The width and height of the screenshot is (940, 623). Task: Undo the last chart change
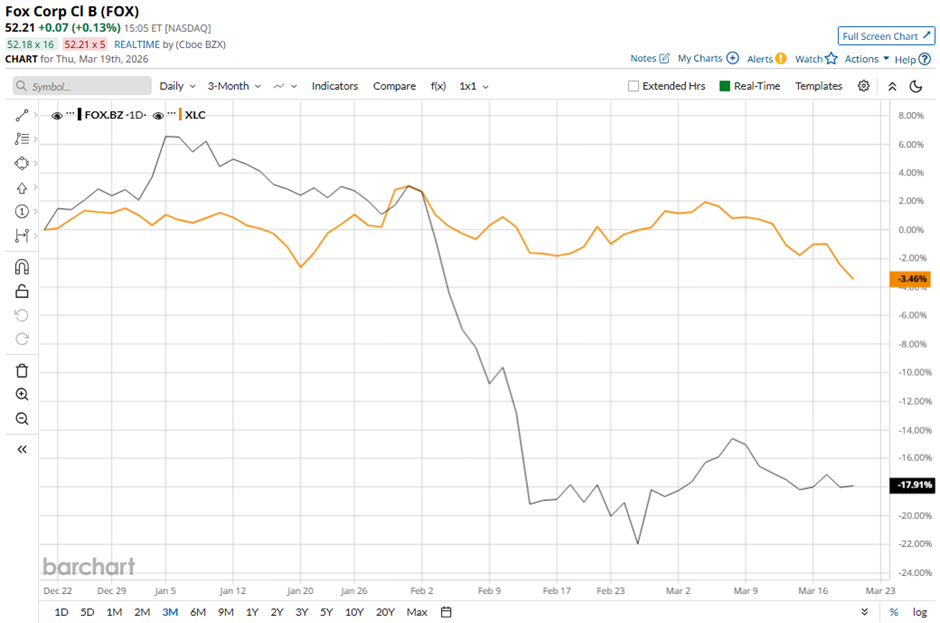coord(22,315)
